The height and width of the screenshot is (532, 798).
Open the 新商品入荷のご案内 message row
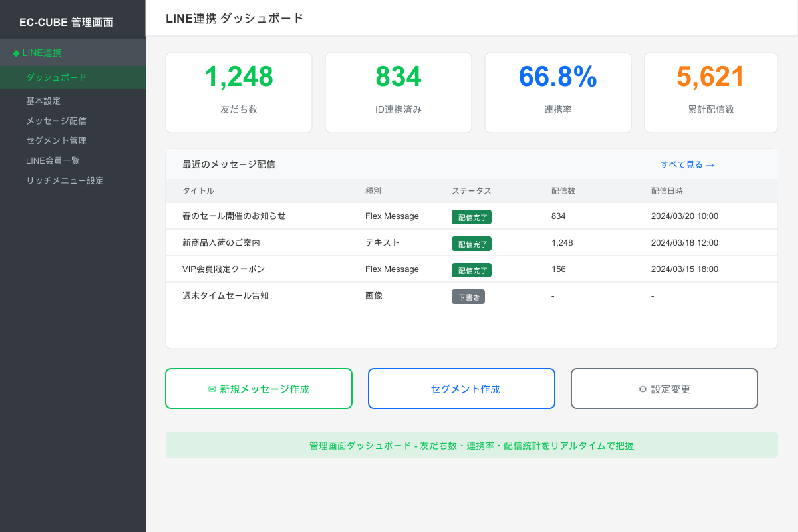(471, 243)
